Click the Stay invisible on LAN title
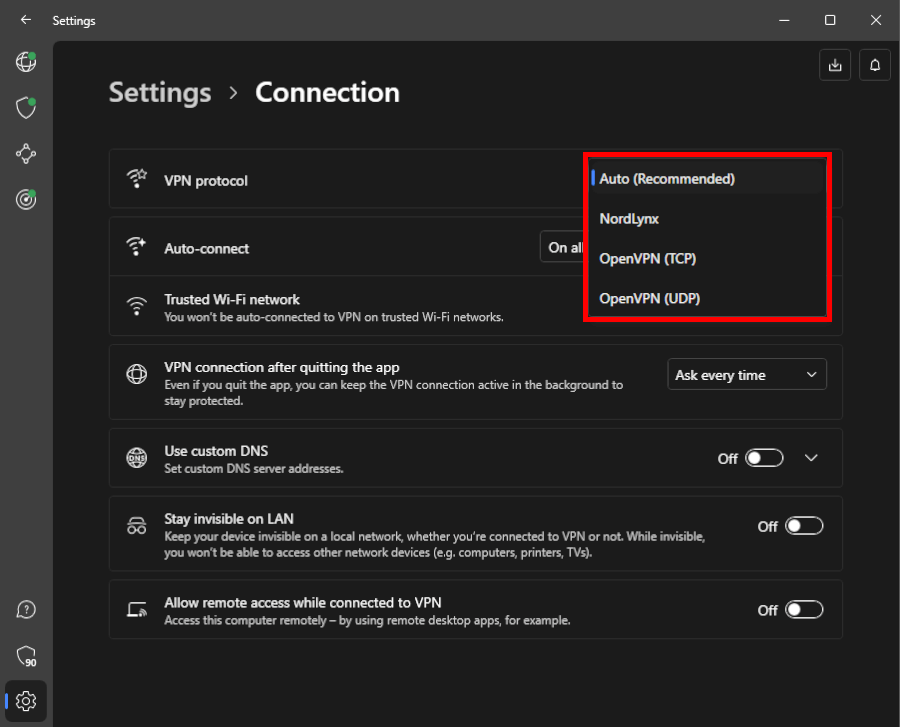This screenshot has height=727, width=900. pyautogui.click(x=229, y=519)
